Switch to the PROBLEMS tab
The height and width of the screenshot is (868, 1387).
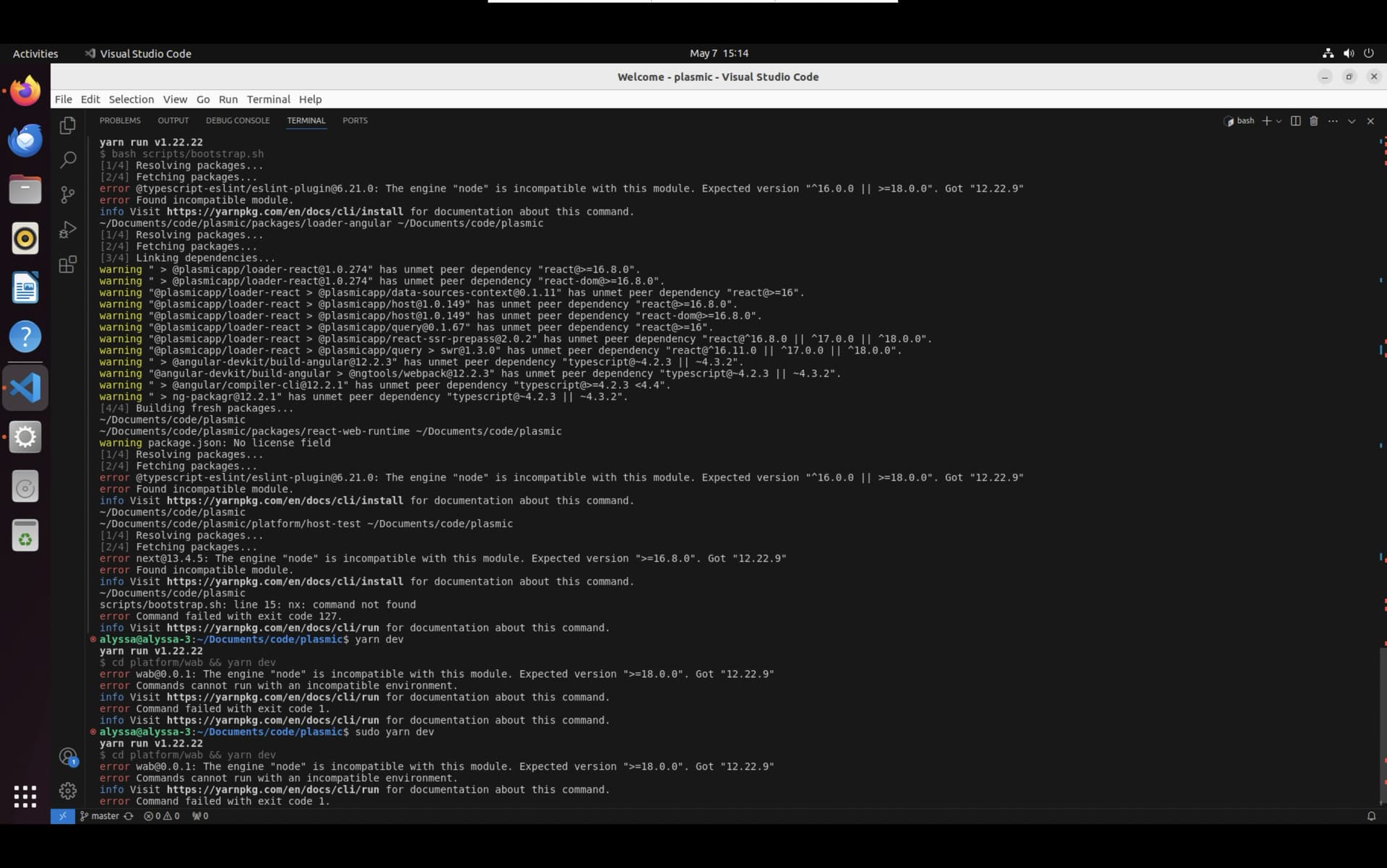(120, 121)
